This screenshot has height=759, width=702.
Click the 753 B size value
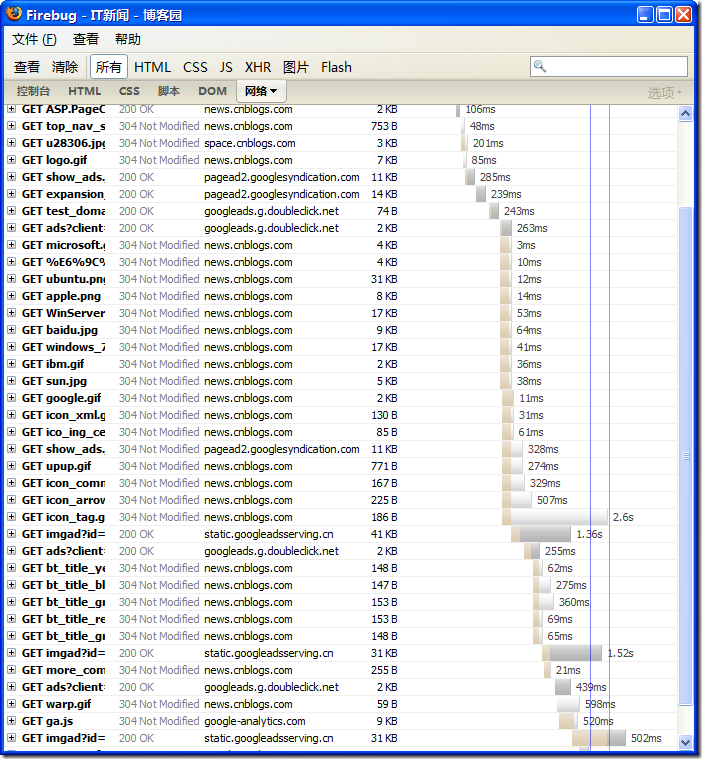click(x=384, y=126)
